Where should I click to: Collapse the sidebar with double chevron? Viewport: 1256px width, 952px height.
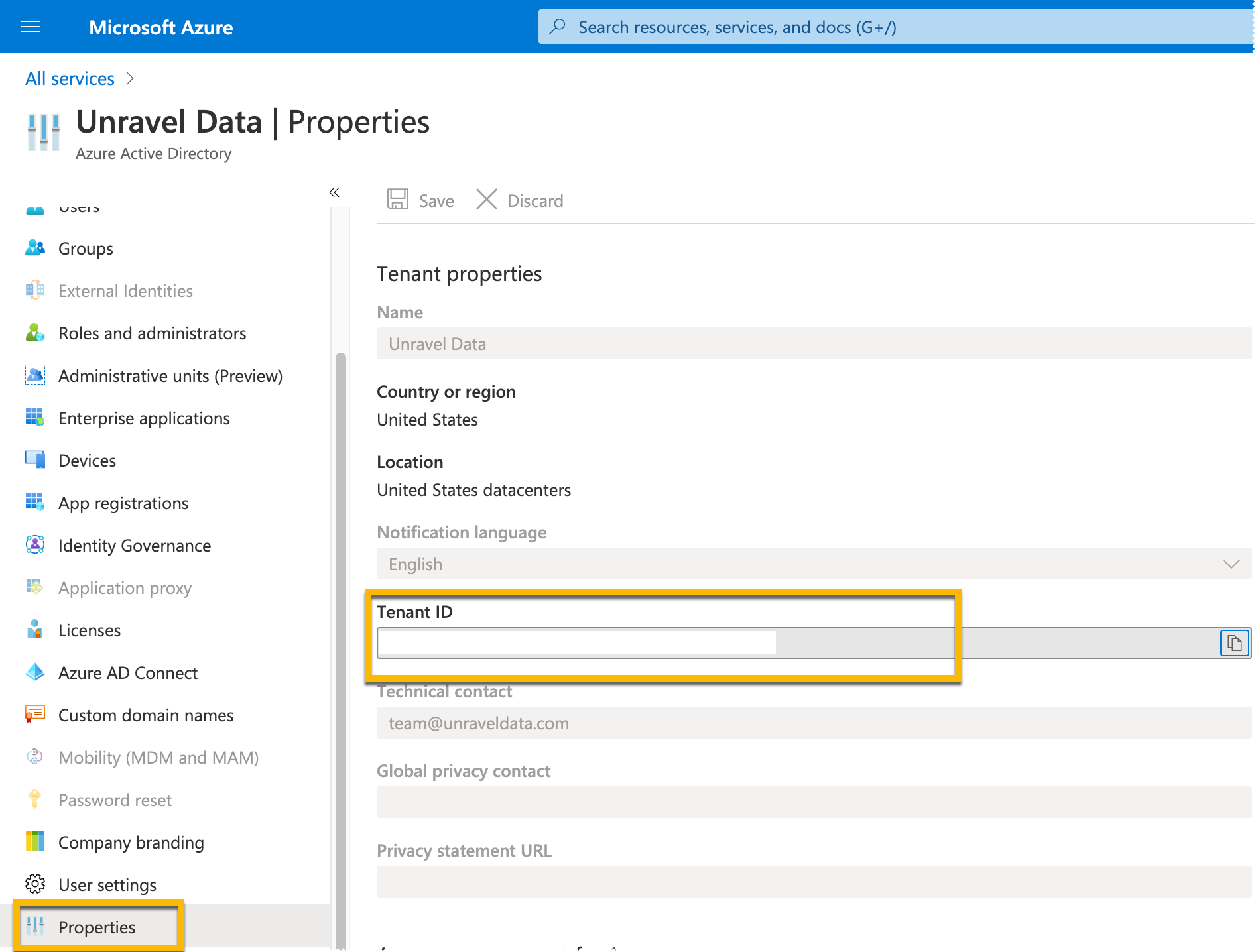point(334,192)
